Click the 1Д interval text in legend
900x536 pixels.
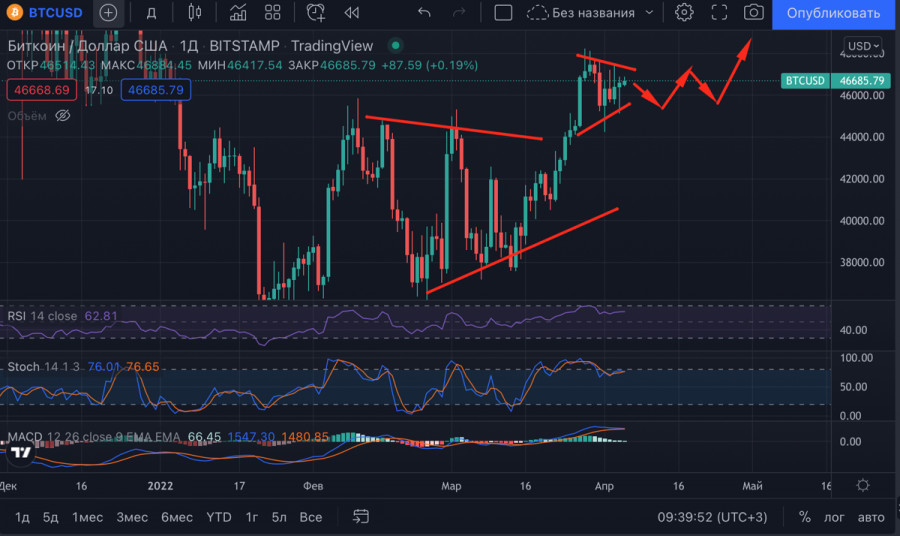[188, 46]
